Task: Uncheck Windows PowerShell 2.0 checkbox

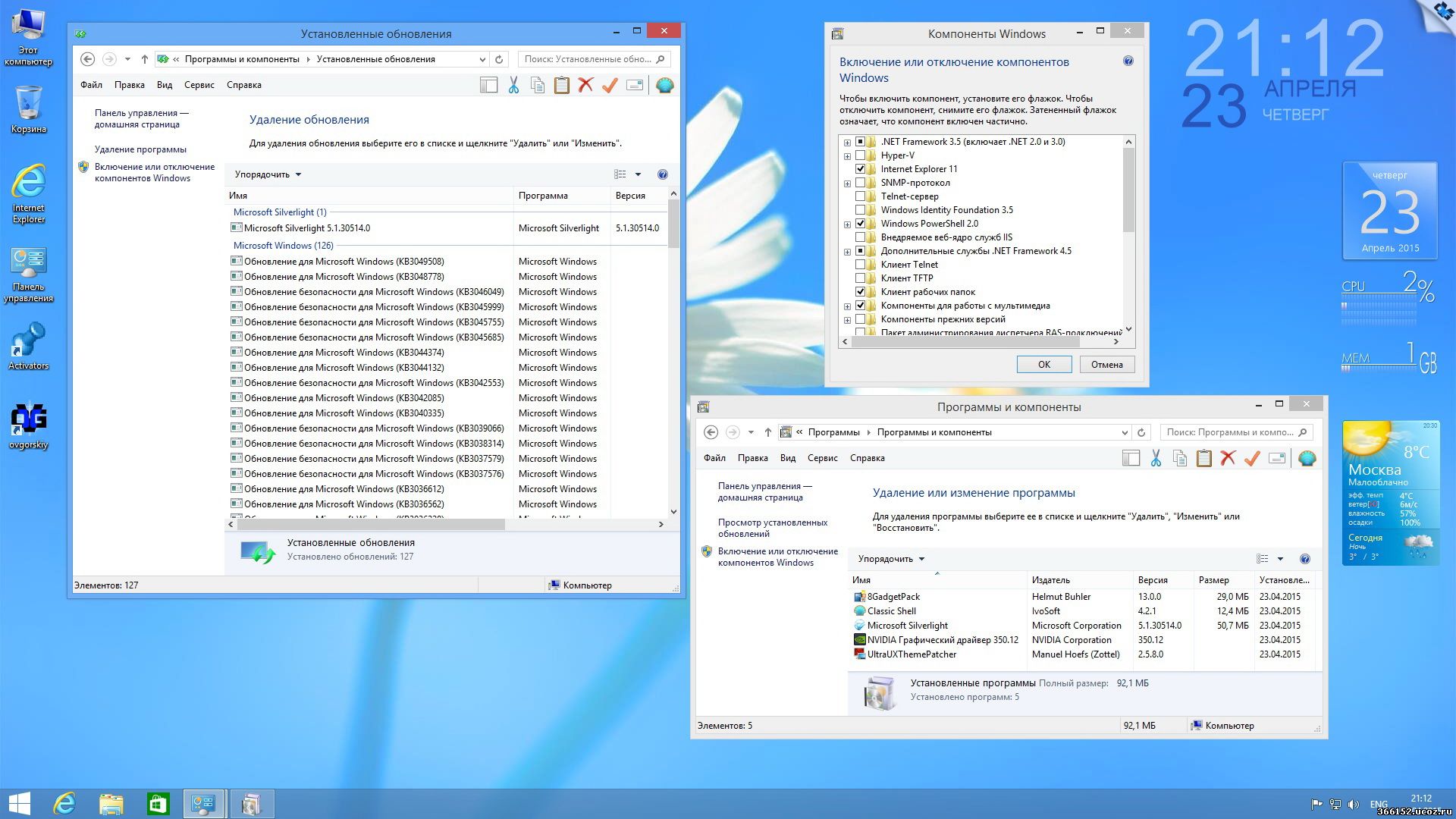Action: pos(860,224)
